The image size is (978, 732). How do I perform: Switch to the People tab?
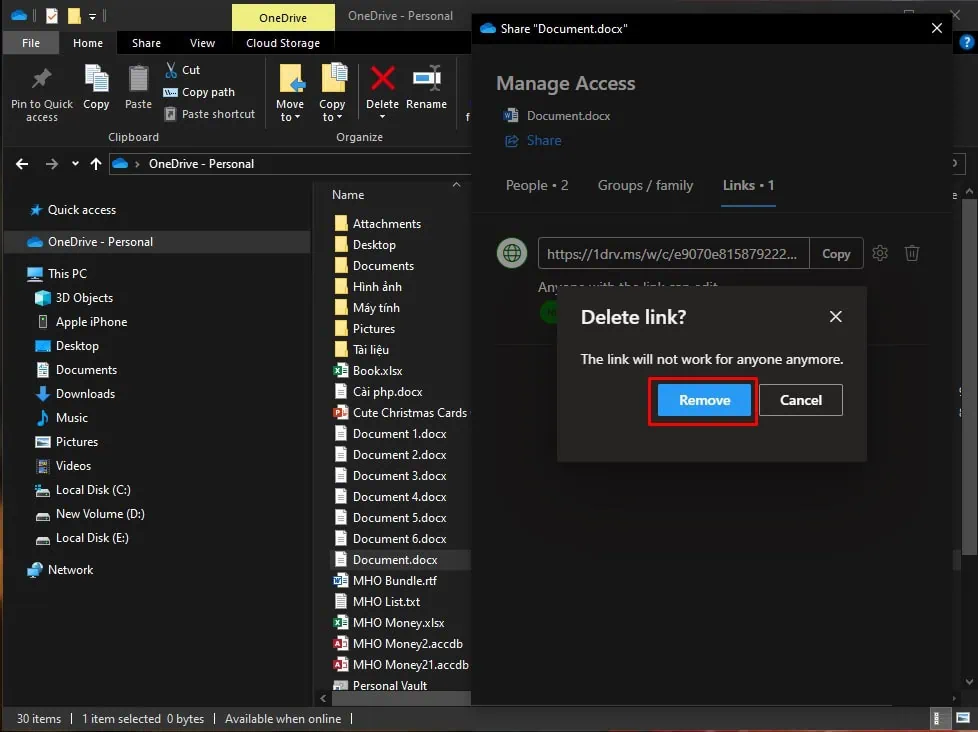537,185
